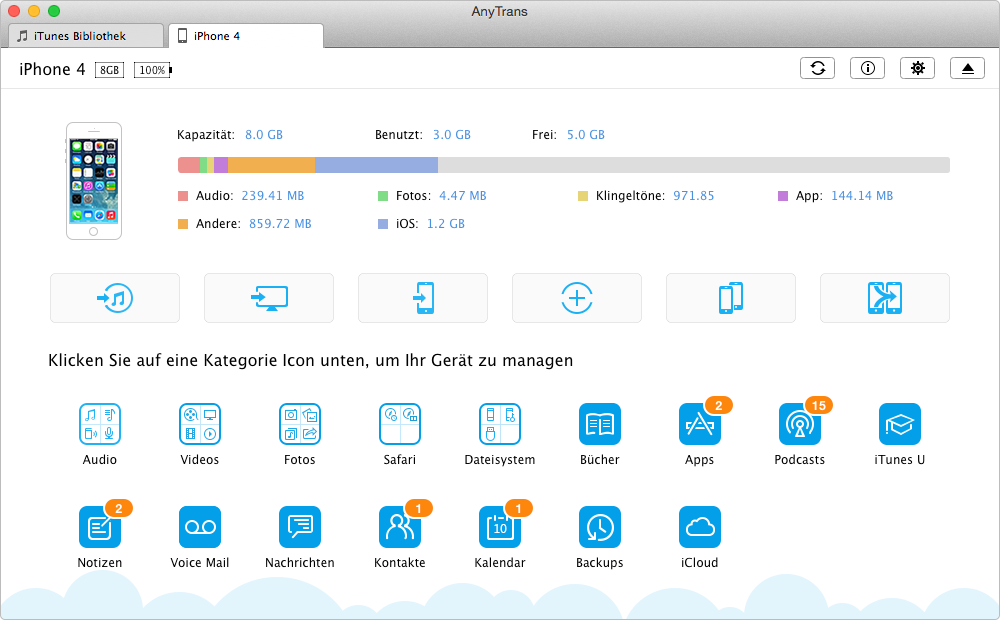Click the Fotos size value 4.47 MB
Viewport: 1000px width, 620px height.
pos(462,196)
